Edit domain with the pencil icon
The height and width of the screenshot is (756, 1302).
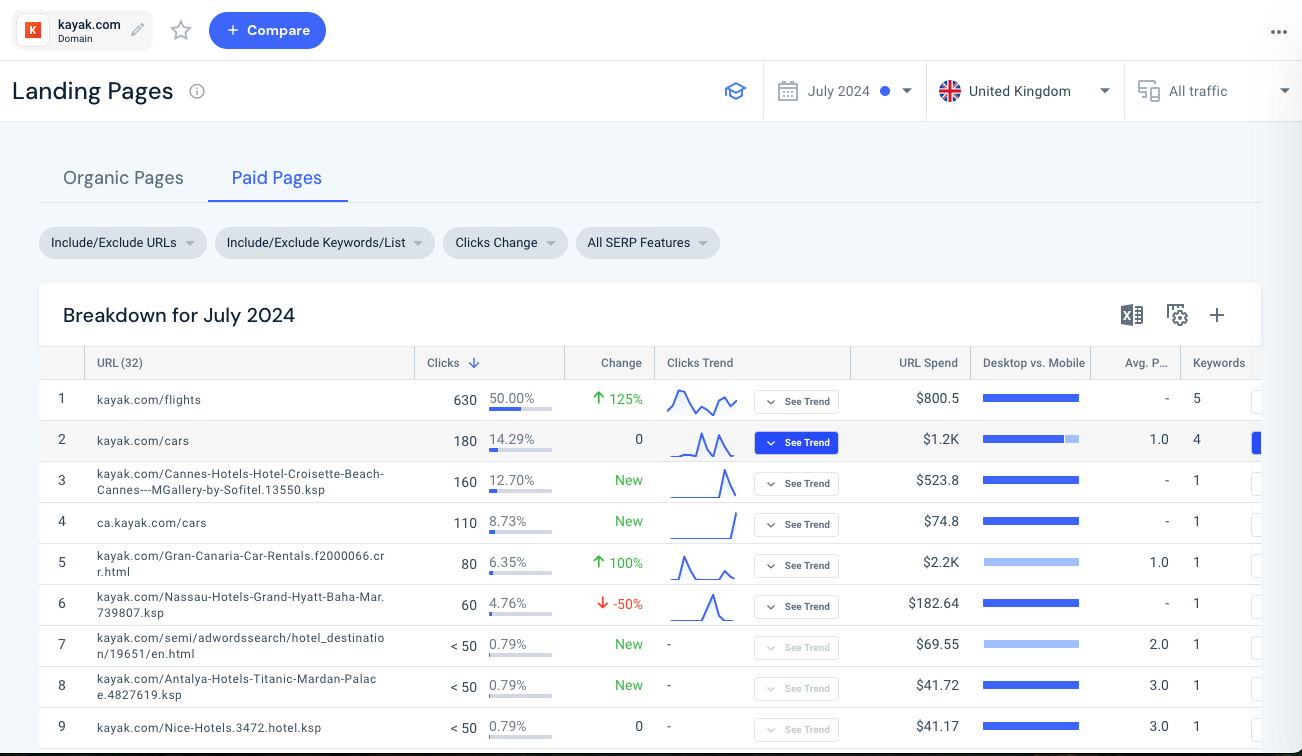tap(137, 30)
